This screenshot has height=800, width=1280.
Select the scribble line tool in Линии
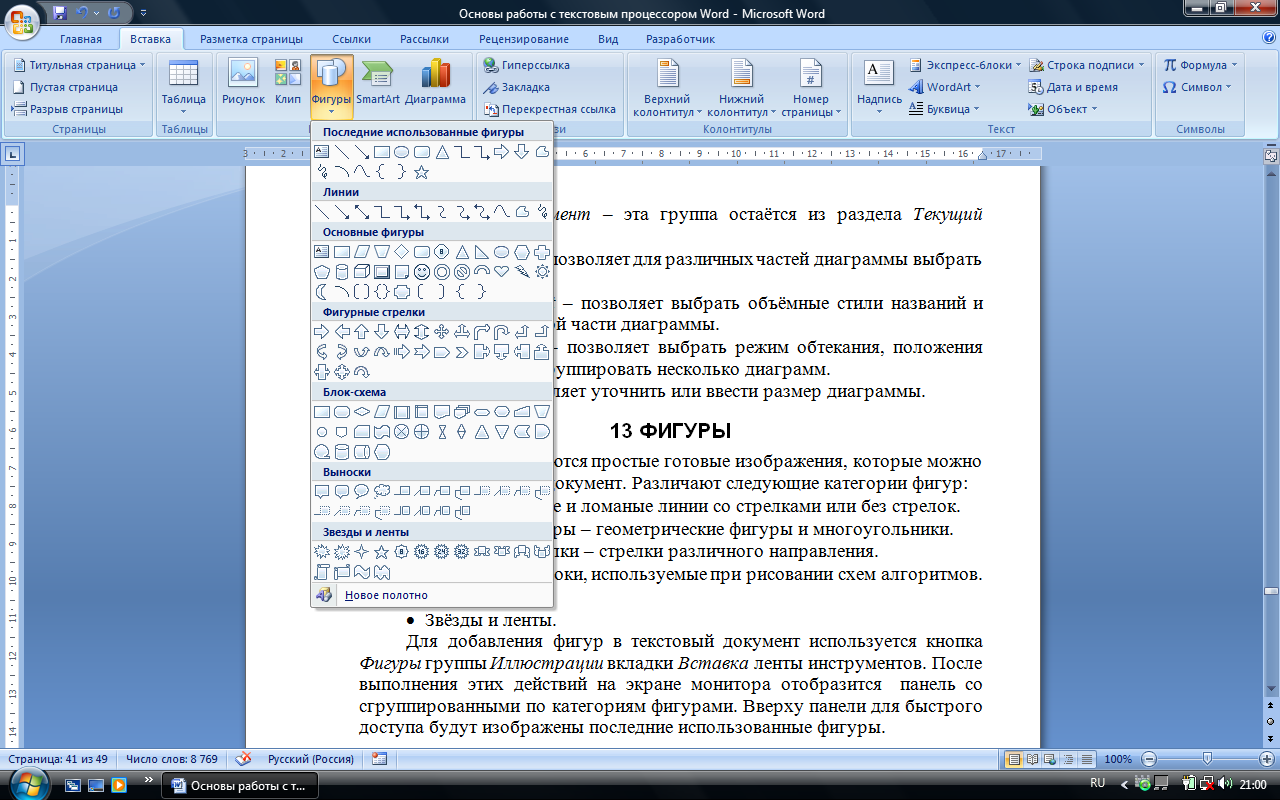coord(542,212)
